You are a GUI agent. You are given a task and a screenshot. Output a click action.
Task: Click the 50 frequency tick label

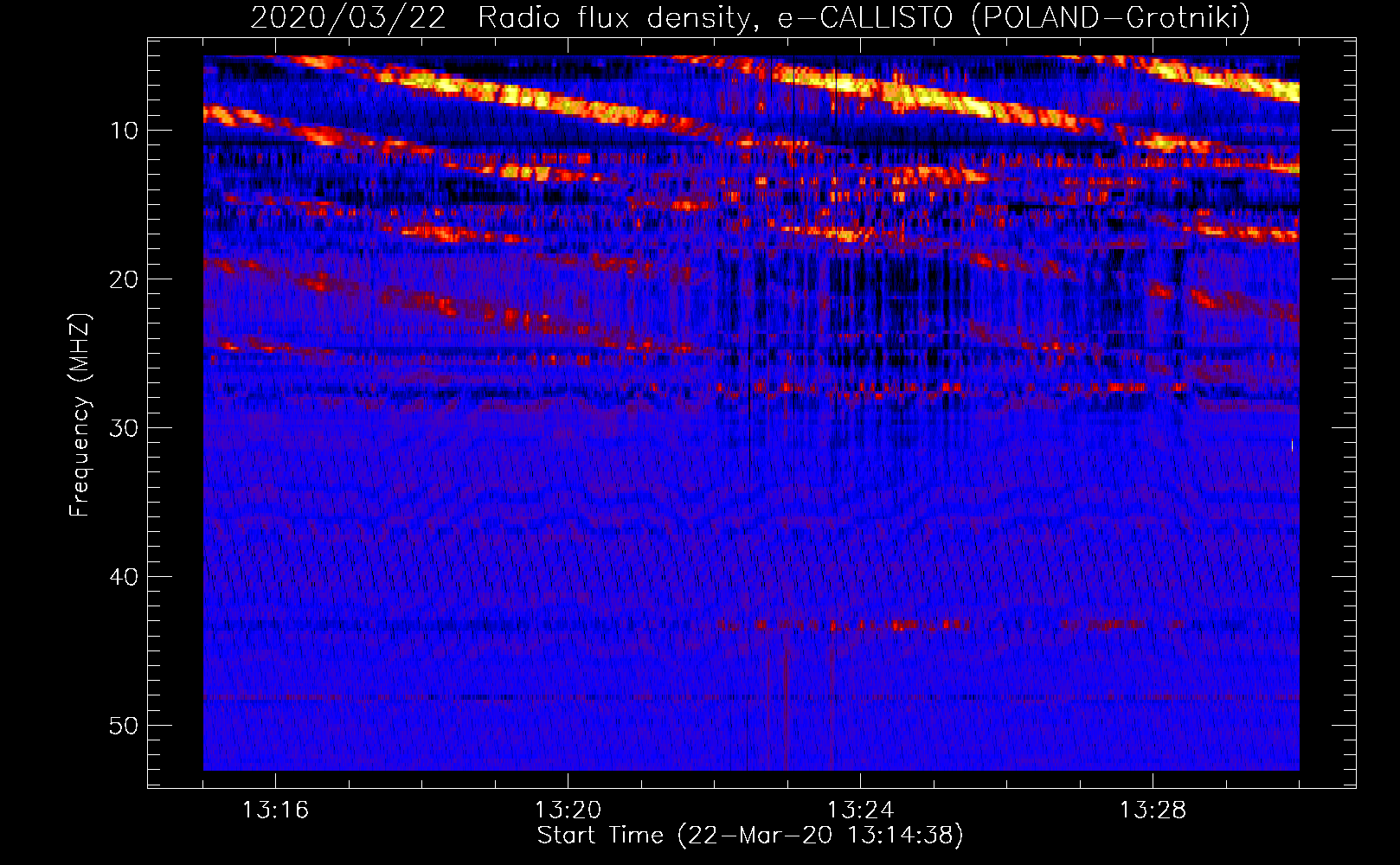click(124, 726)
